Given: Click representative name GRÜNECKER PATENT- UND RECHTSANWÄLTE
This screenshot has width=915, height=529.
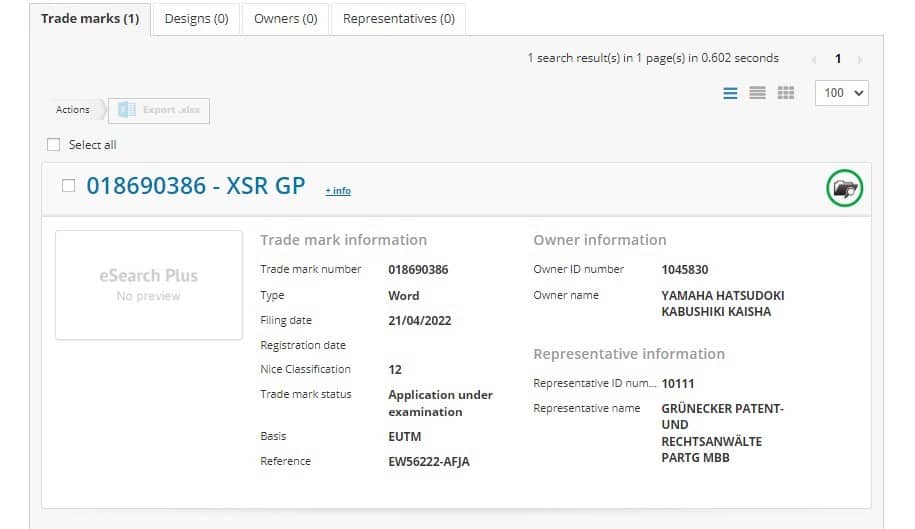Looking at the screenshot, I should 722,433.
